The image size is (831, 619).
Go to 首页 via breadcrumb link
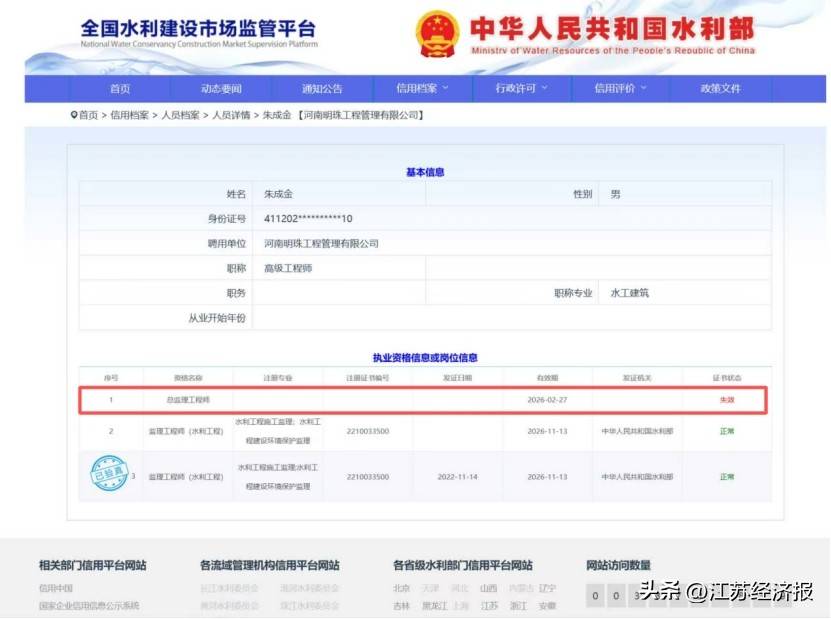(x=89, y=115)
